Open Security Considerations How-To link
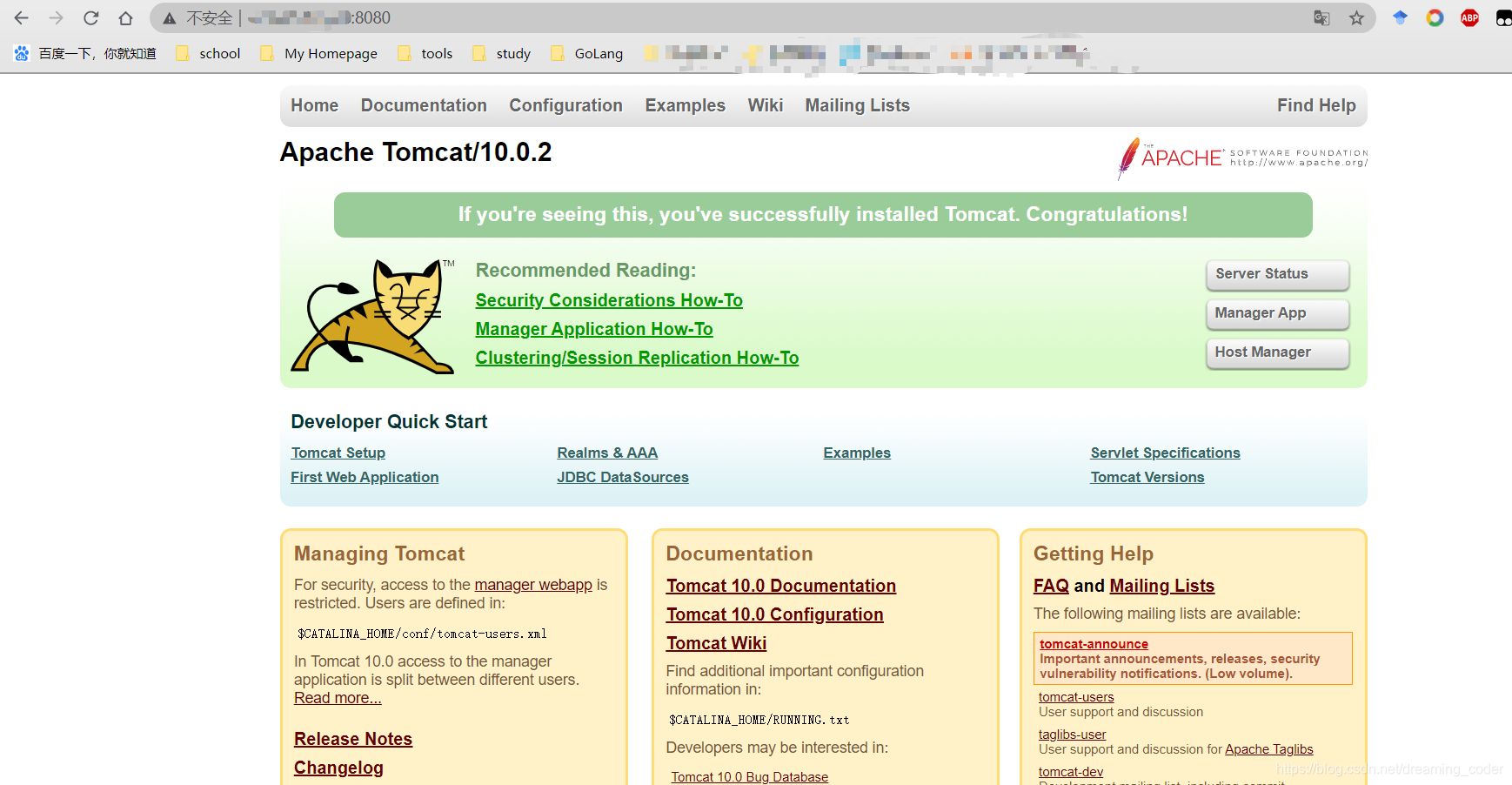The image size is (1512, 785). [609, 300]
